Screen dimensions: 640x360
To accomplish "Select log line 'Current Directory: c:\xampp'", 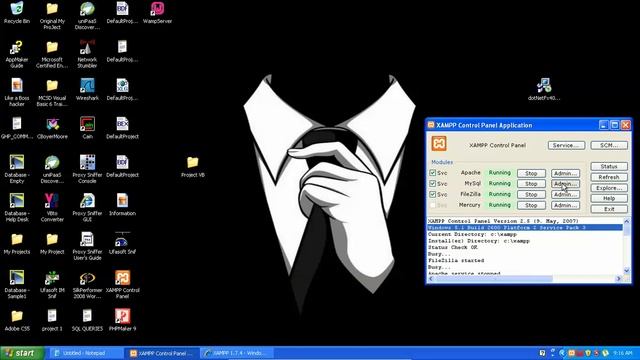I will click(x=472, y=234).
